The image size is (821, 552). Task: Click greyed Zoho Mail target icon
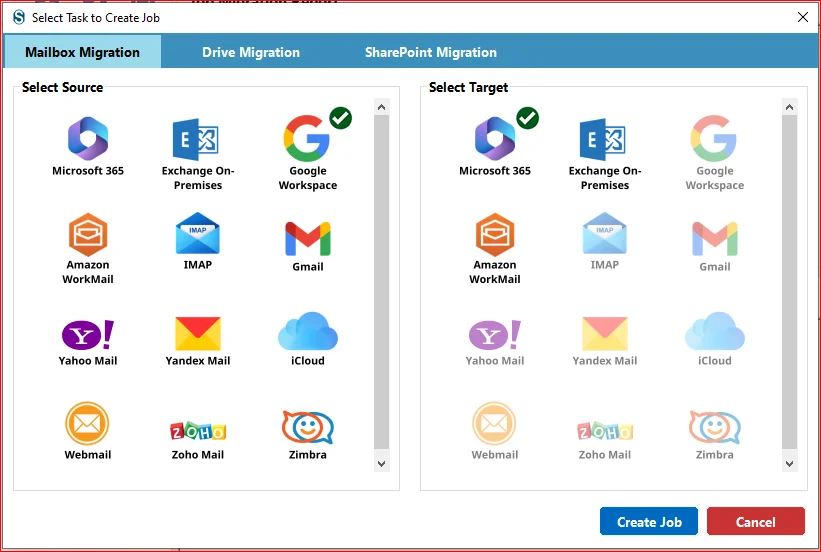605,431
